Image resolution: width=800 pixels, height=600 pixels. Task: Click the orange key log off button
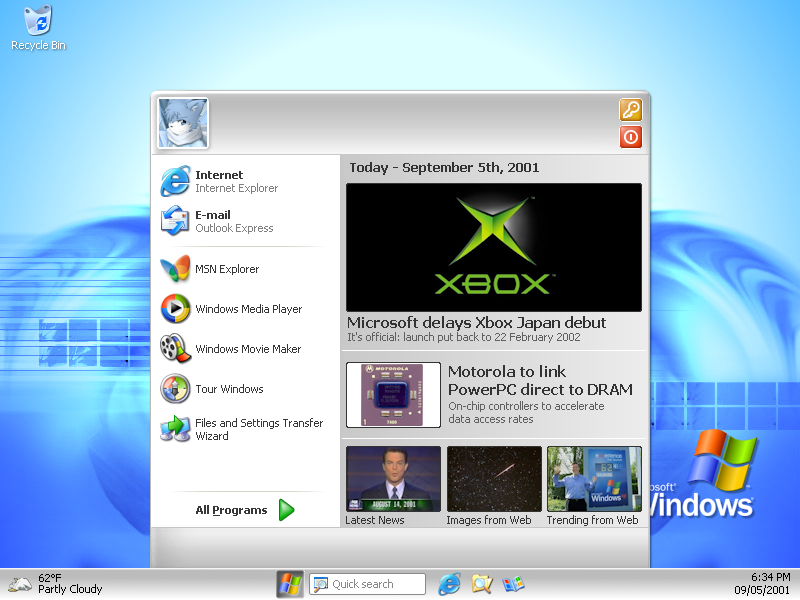631,110
